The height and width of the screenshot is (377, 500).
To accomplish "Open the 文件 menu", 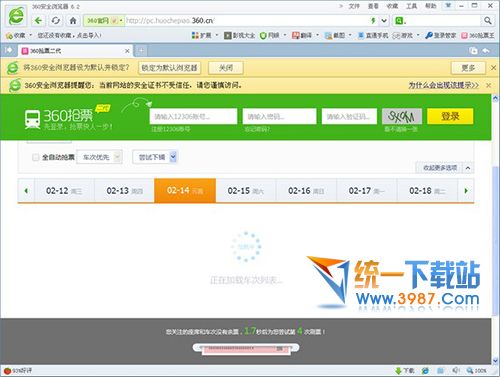I will [354, 6].
